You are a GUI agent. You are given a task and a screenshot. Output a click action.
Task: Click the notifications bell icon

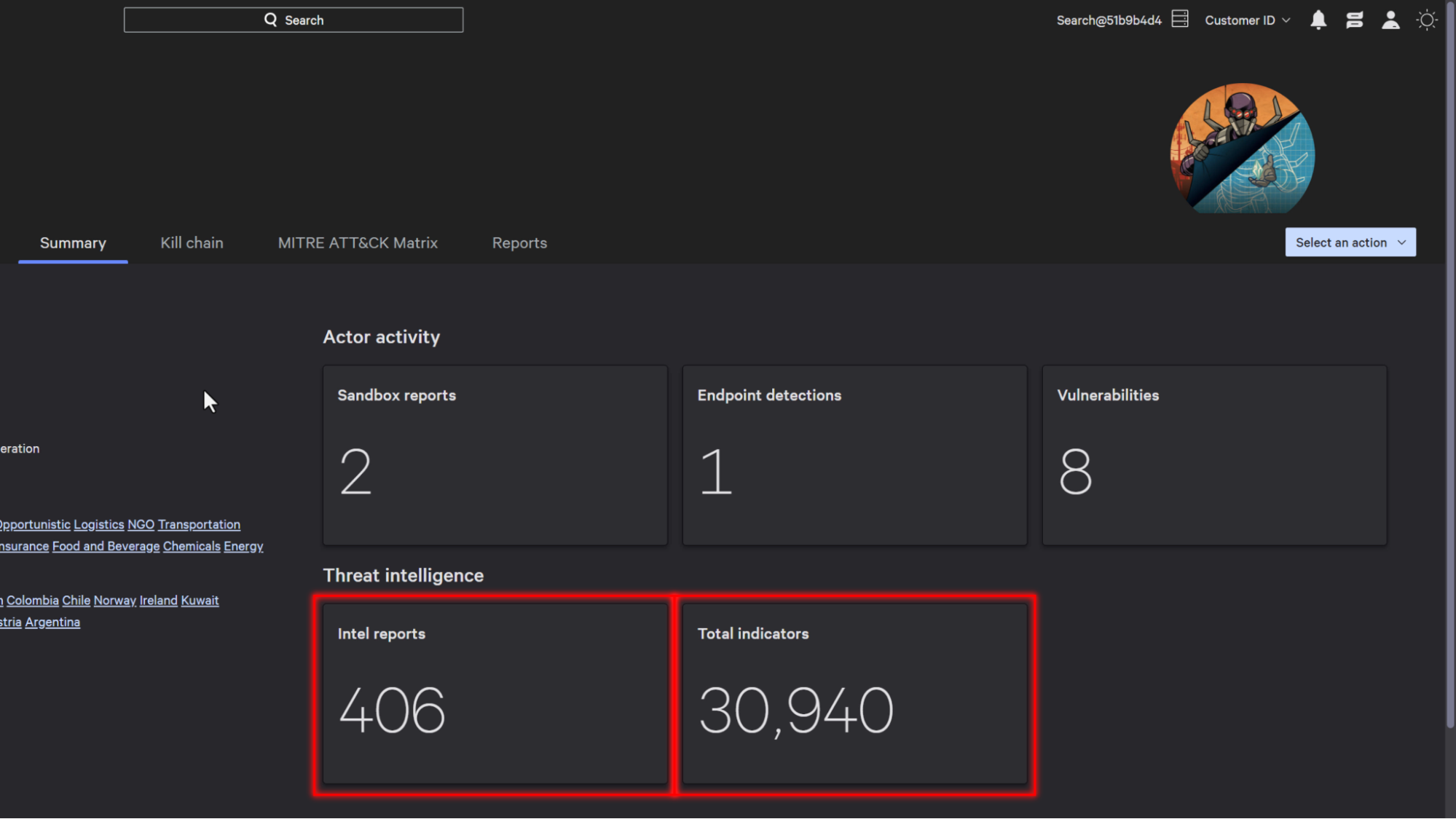pos(1318,20)
